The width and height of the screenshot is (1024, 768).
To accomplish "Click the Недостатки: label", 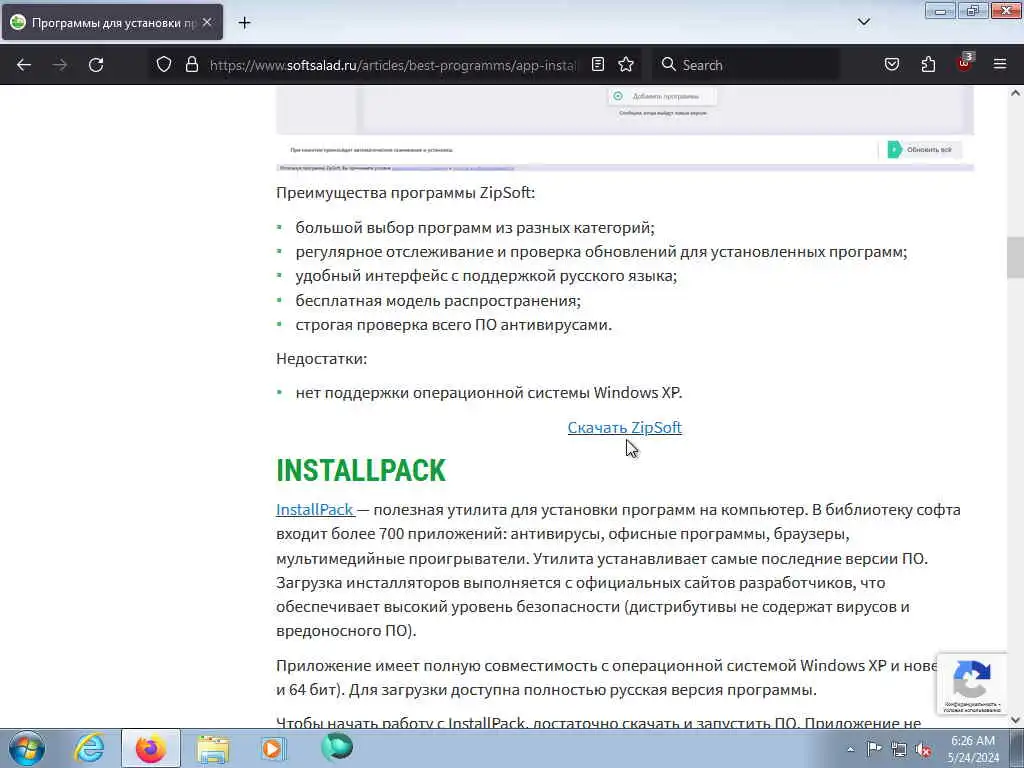I will coord(321,359).
